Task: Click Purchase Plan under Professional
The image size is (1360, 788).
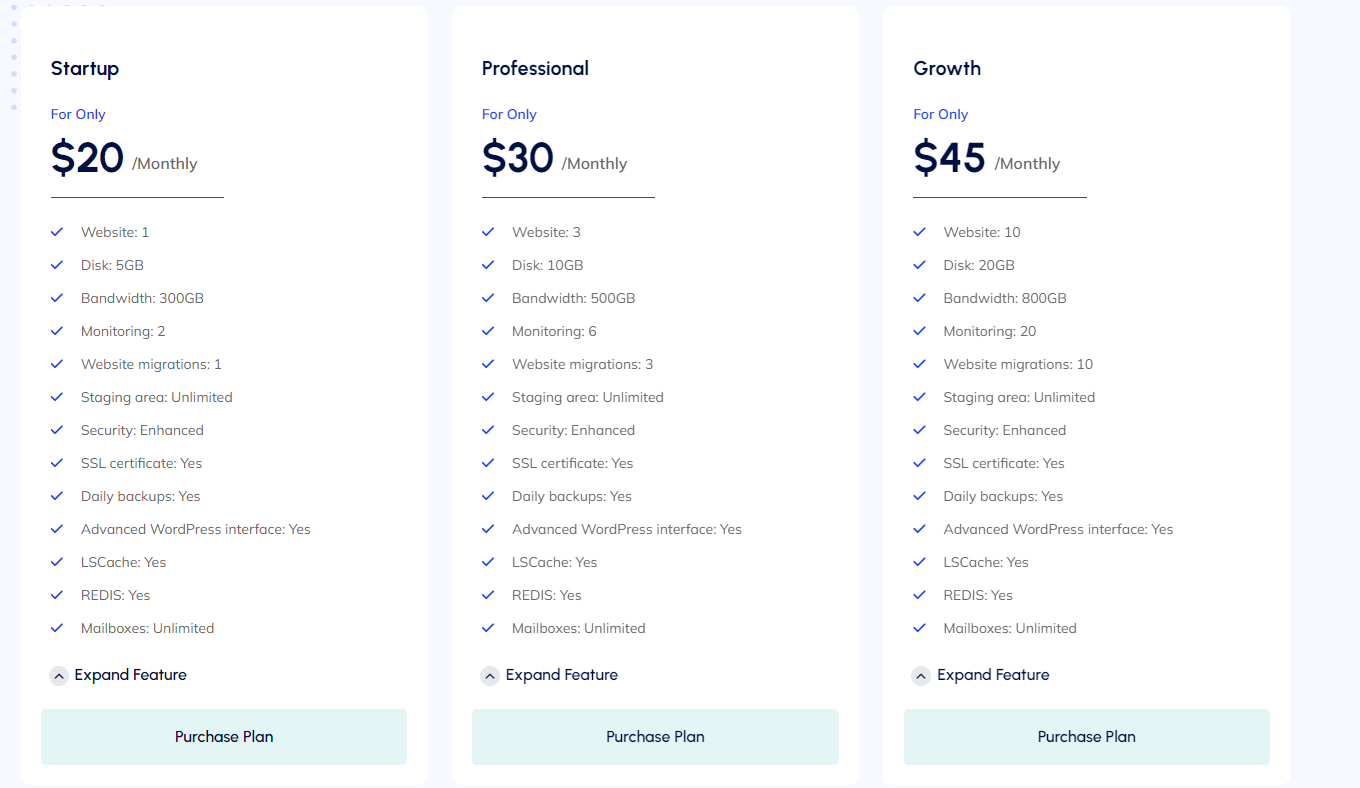Action: pyautogui.click(x=655, y=736)
